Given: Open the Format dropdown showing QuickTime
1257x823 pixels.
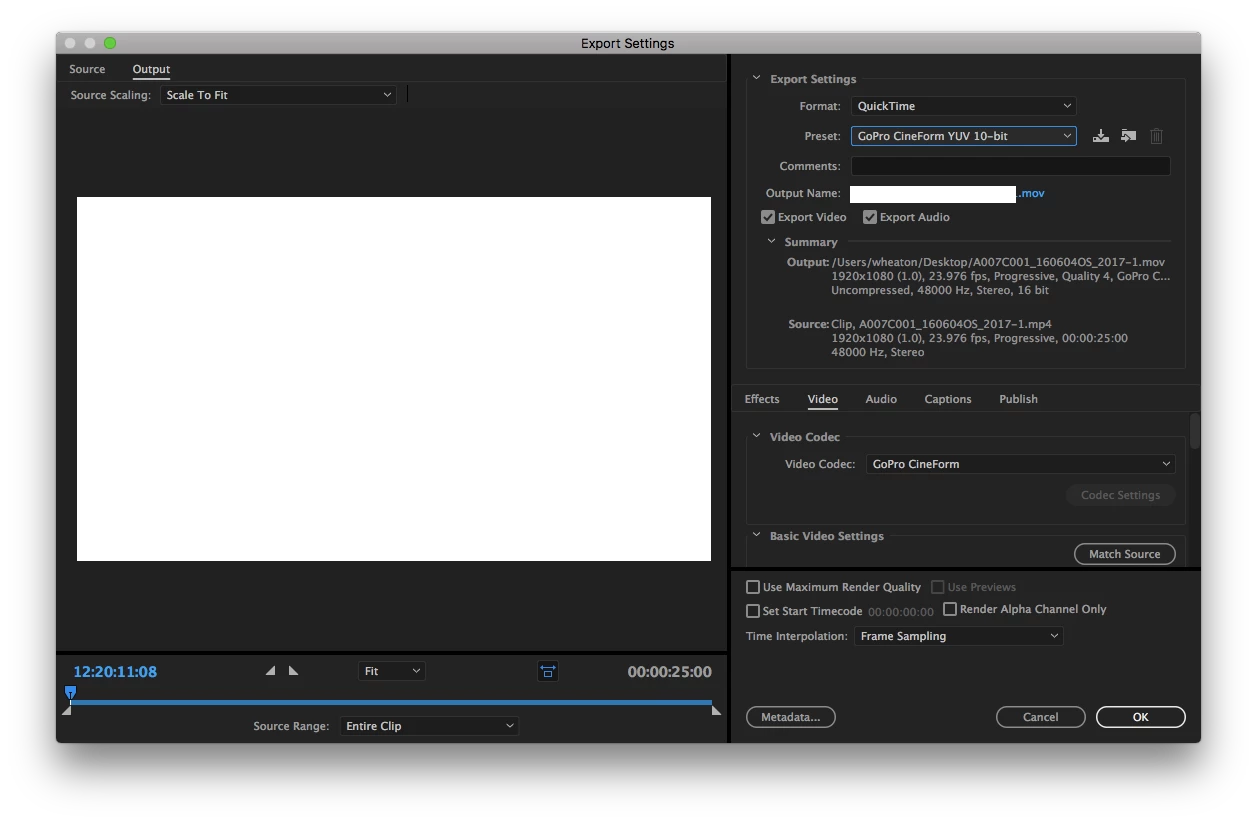Looking at the screenshot, I should (964, 106).
